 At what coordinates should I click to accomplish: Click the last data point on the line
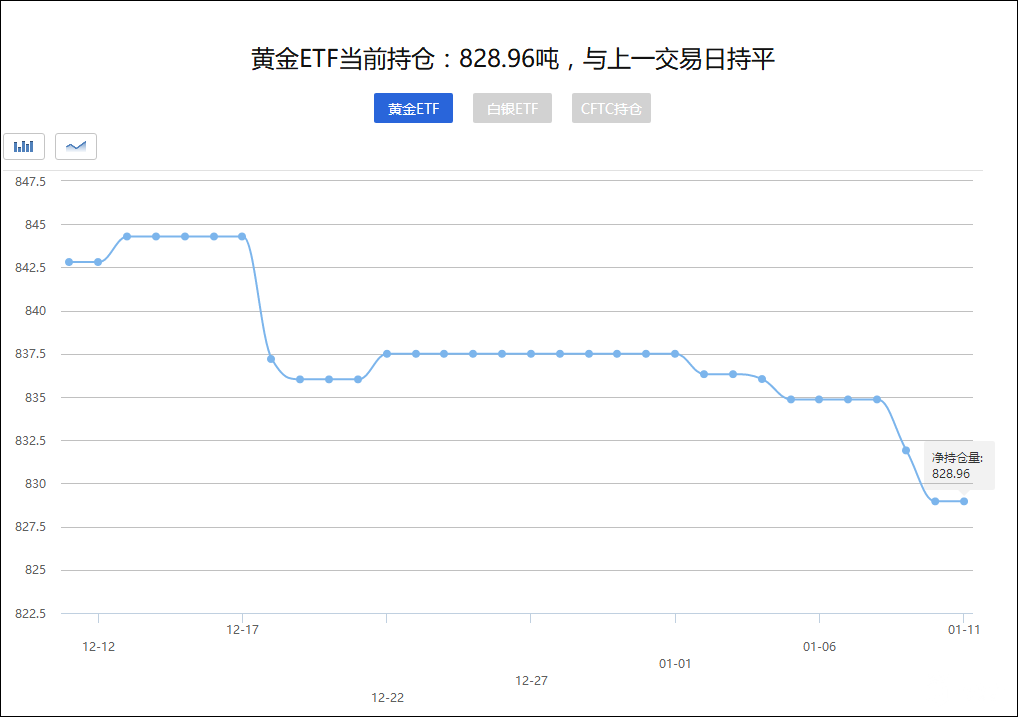(963, 500)
